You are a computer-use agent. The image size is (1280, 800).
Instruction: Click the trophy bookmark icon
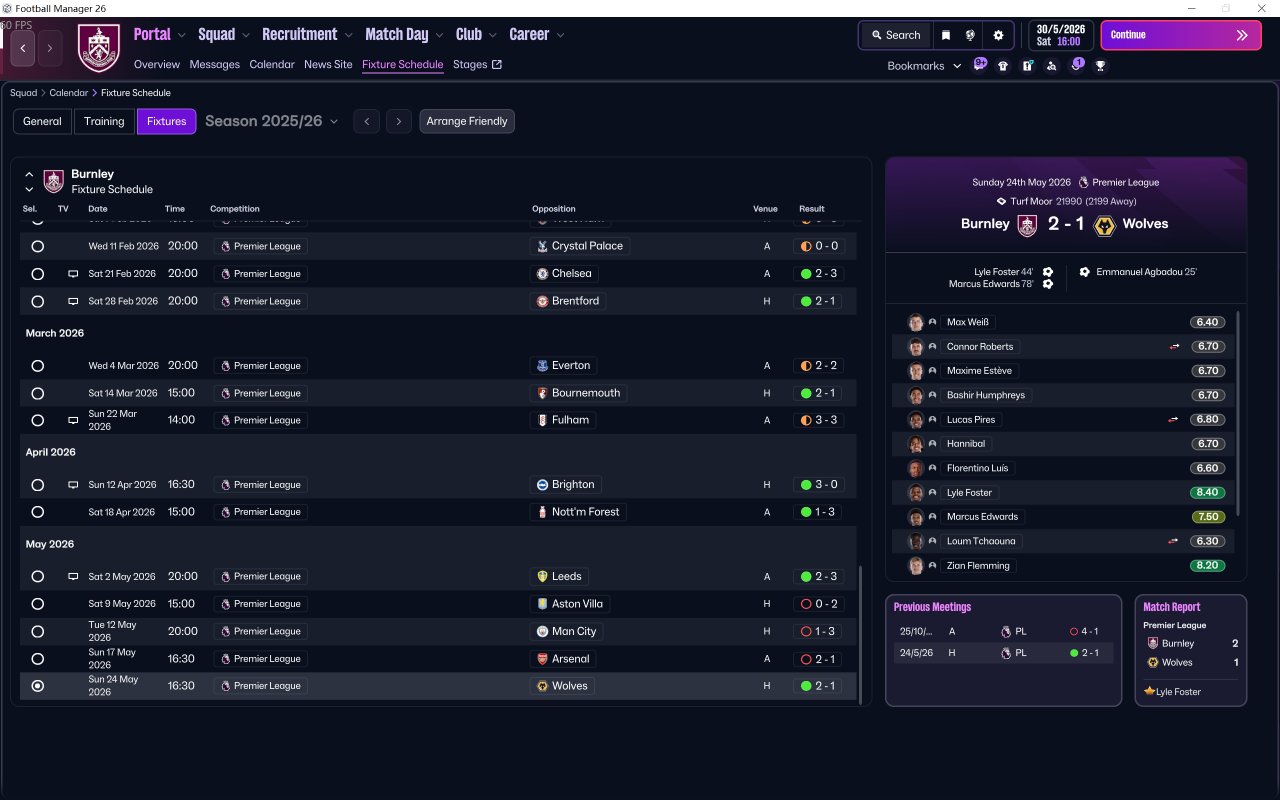pyautogui.click(x=1100, y=66)
